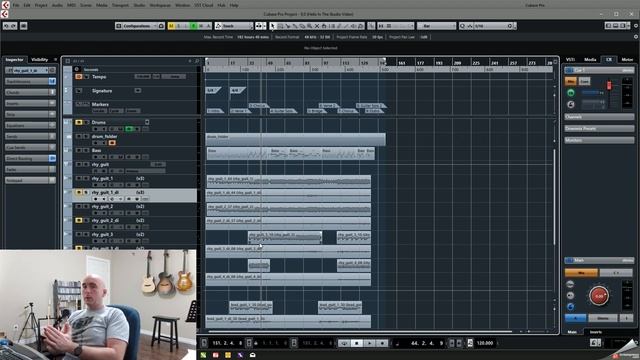
Task: Toggle the green circular Control Room button
Action: coord(571,93)
